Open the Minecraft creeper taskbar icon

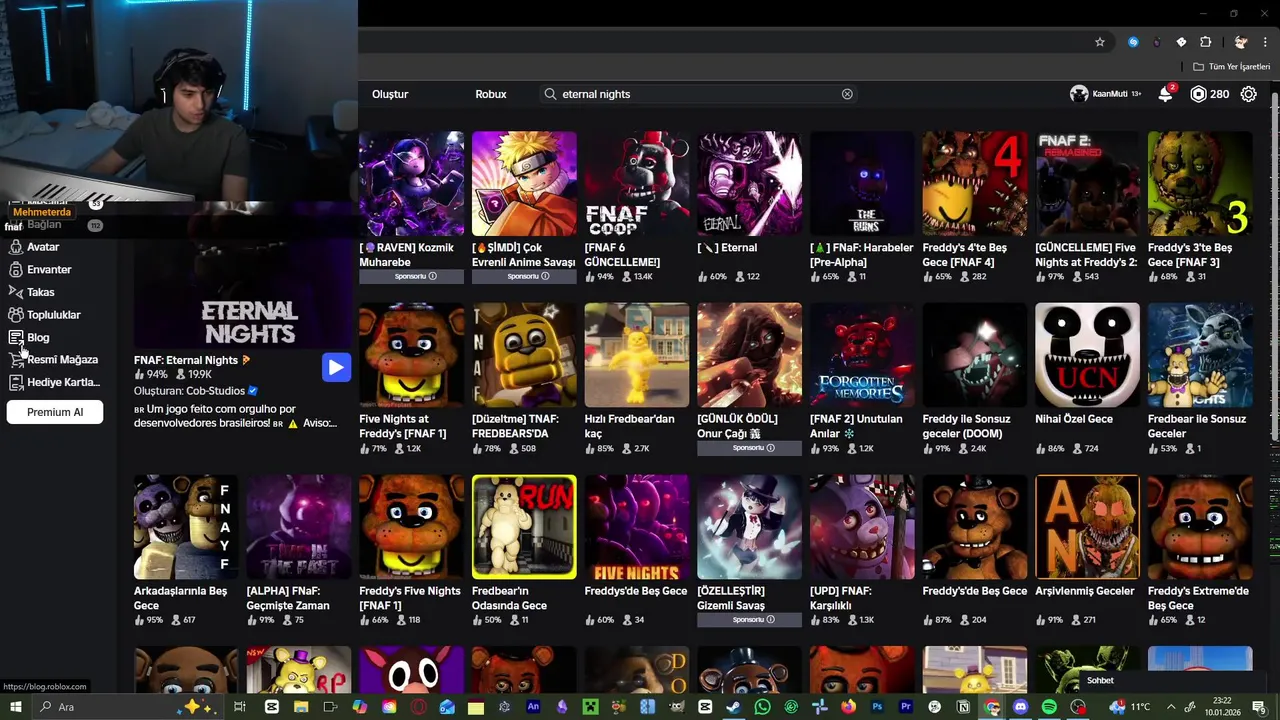pos(590,707)
